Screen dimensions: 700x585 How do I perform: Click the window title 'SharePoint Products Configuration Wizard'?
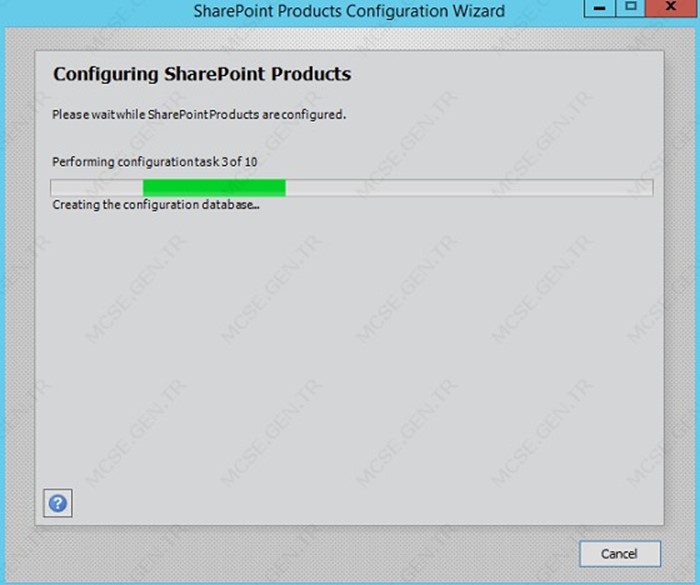[x=349, y=11]
